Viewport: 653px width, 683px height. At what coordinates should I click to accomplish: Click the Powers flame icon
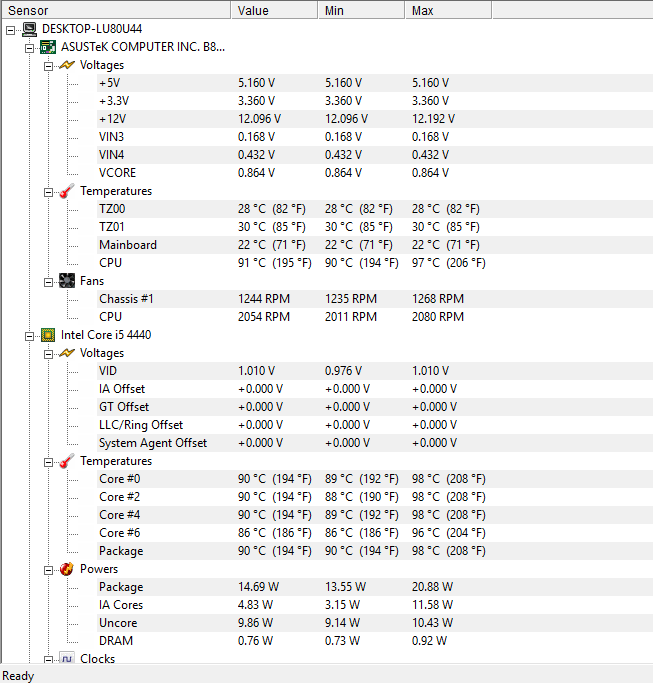[67, 569]
